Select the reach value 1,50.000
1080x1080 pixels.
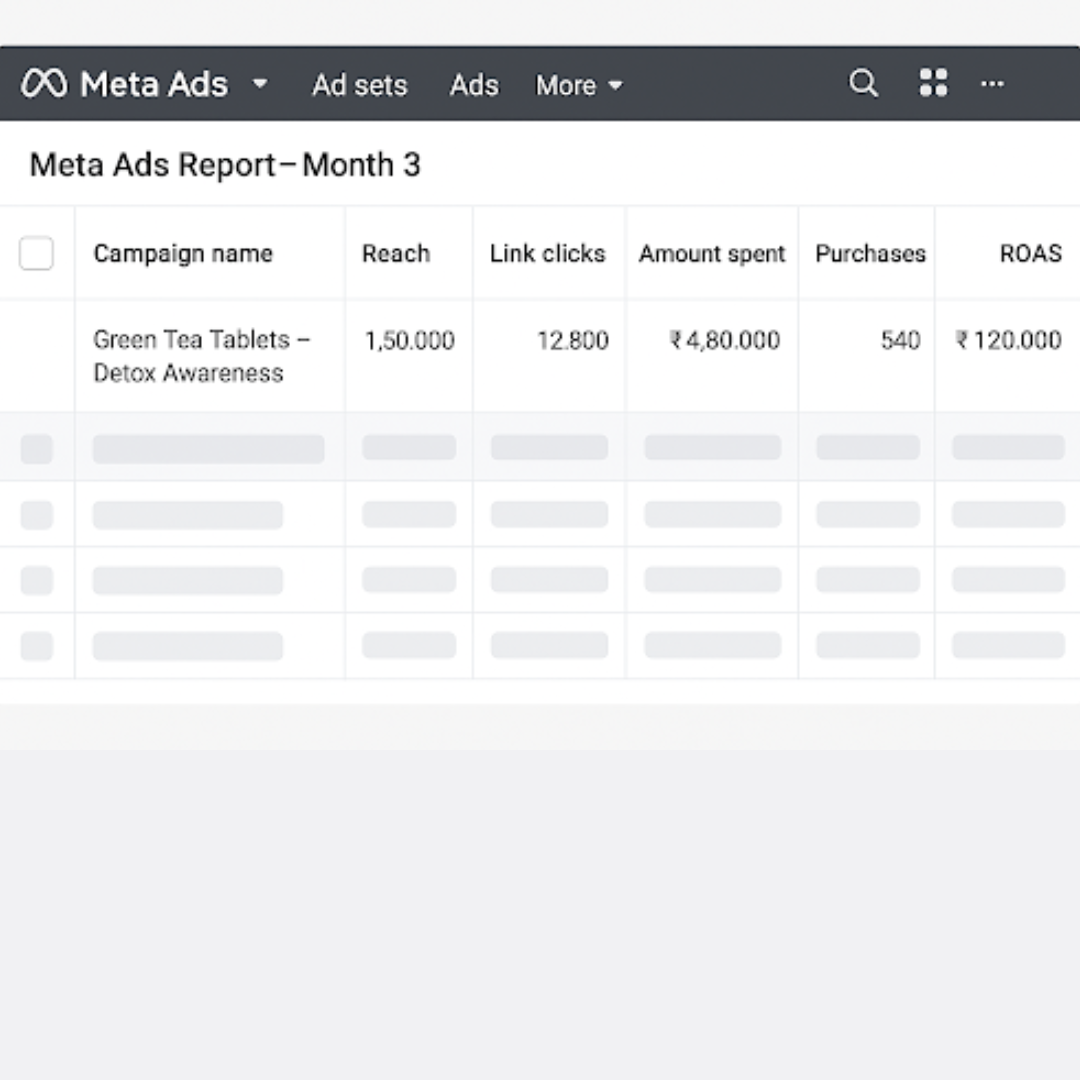(x=409, y=340)
